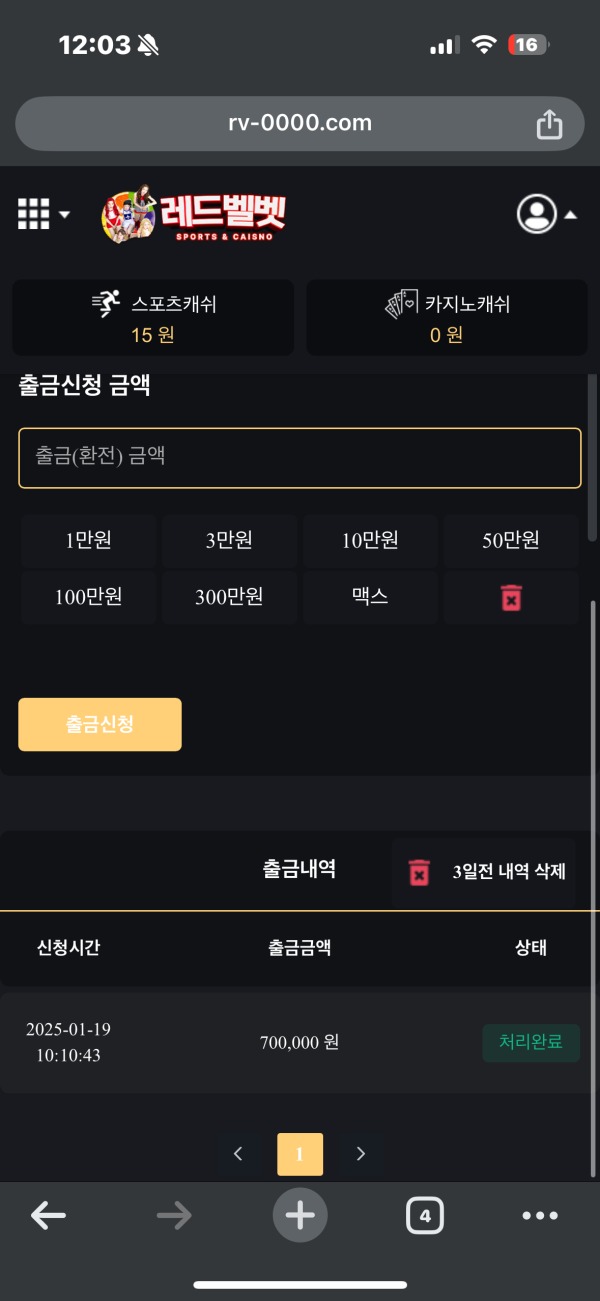600x1301 pixels.
Task: Select the 1만원 quick amount
Action: [x=88, y=540]
